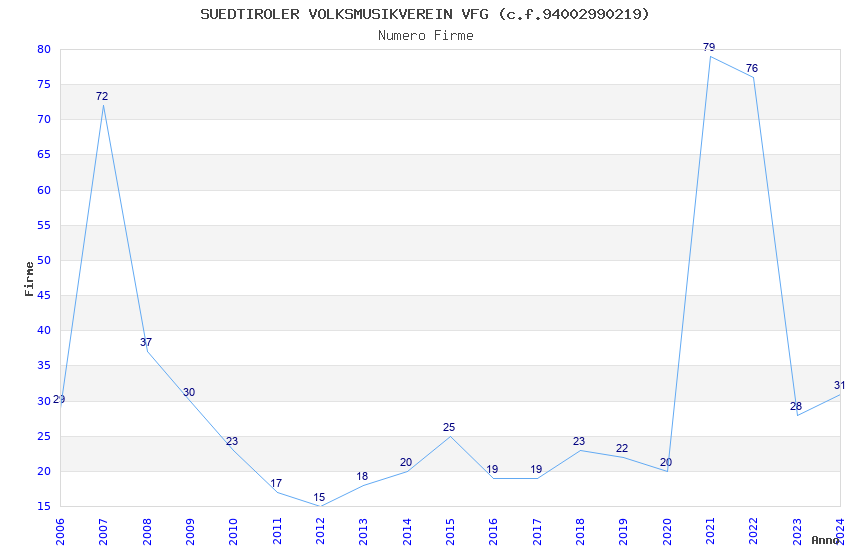Pick the year 2014 on the x-axis
The width and height of the screenshot is (850, 550).
[x=407, y=532]
